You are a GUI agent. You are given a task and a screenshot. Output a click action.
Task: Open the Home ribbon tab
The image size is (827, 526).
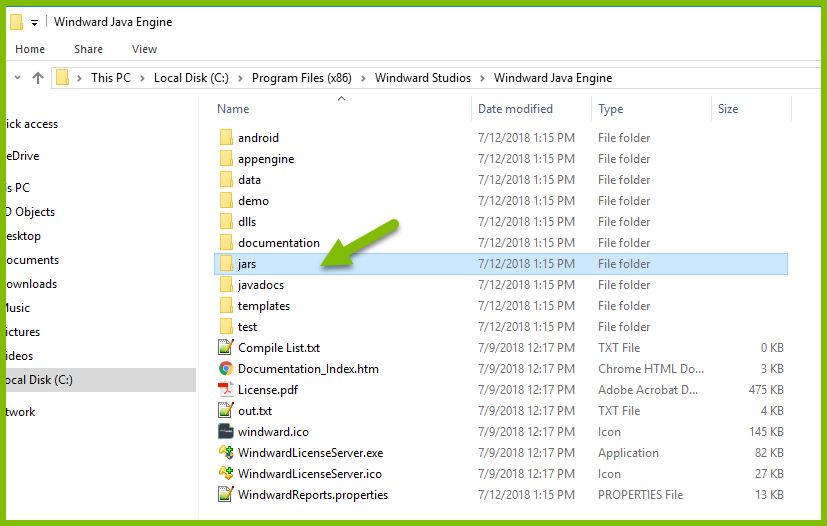(30, 49)
